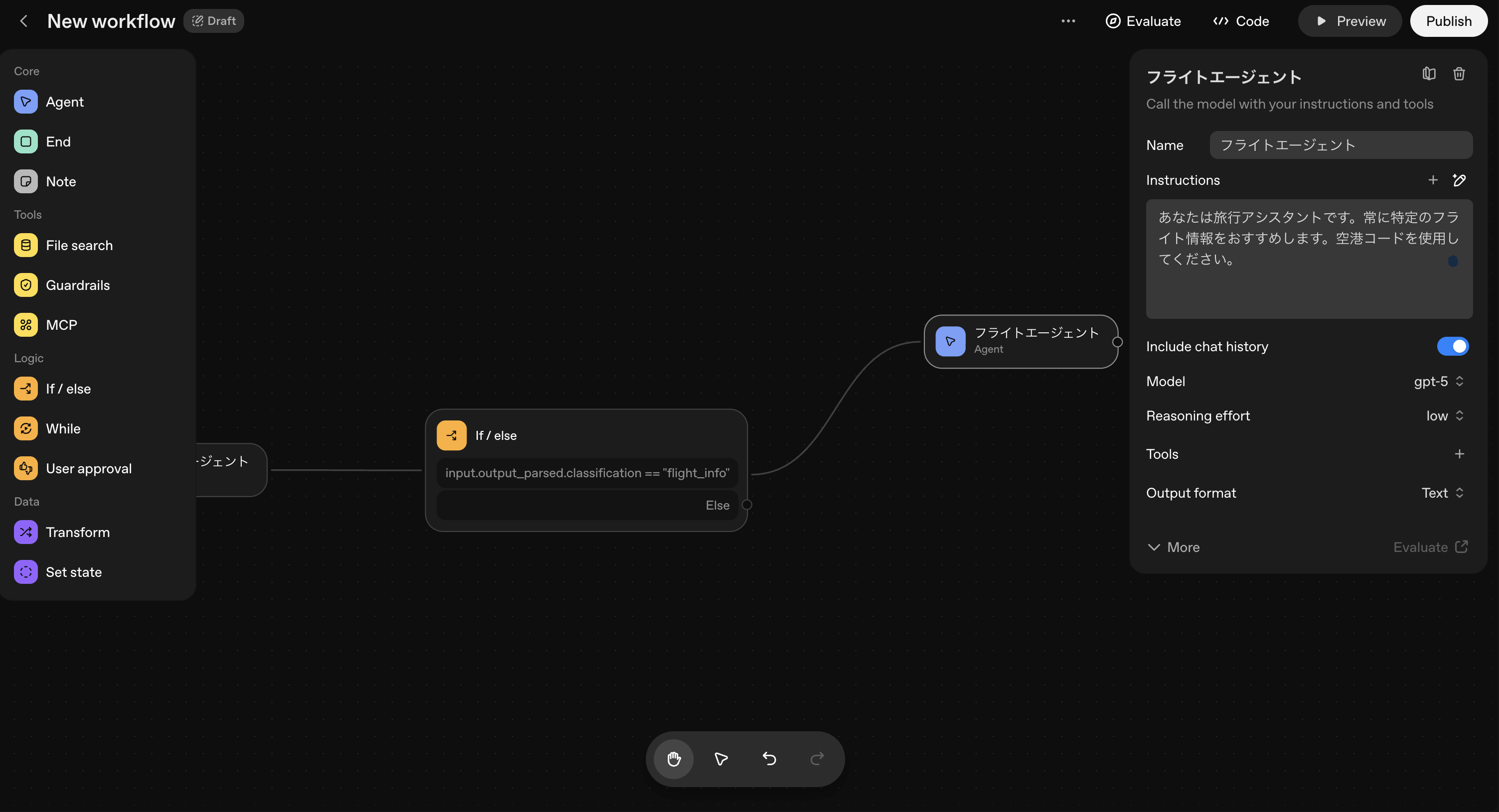Add an MCP tool node
Screen dimensions: 1499x812
[x=61, y=325]
